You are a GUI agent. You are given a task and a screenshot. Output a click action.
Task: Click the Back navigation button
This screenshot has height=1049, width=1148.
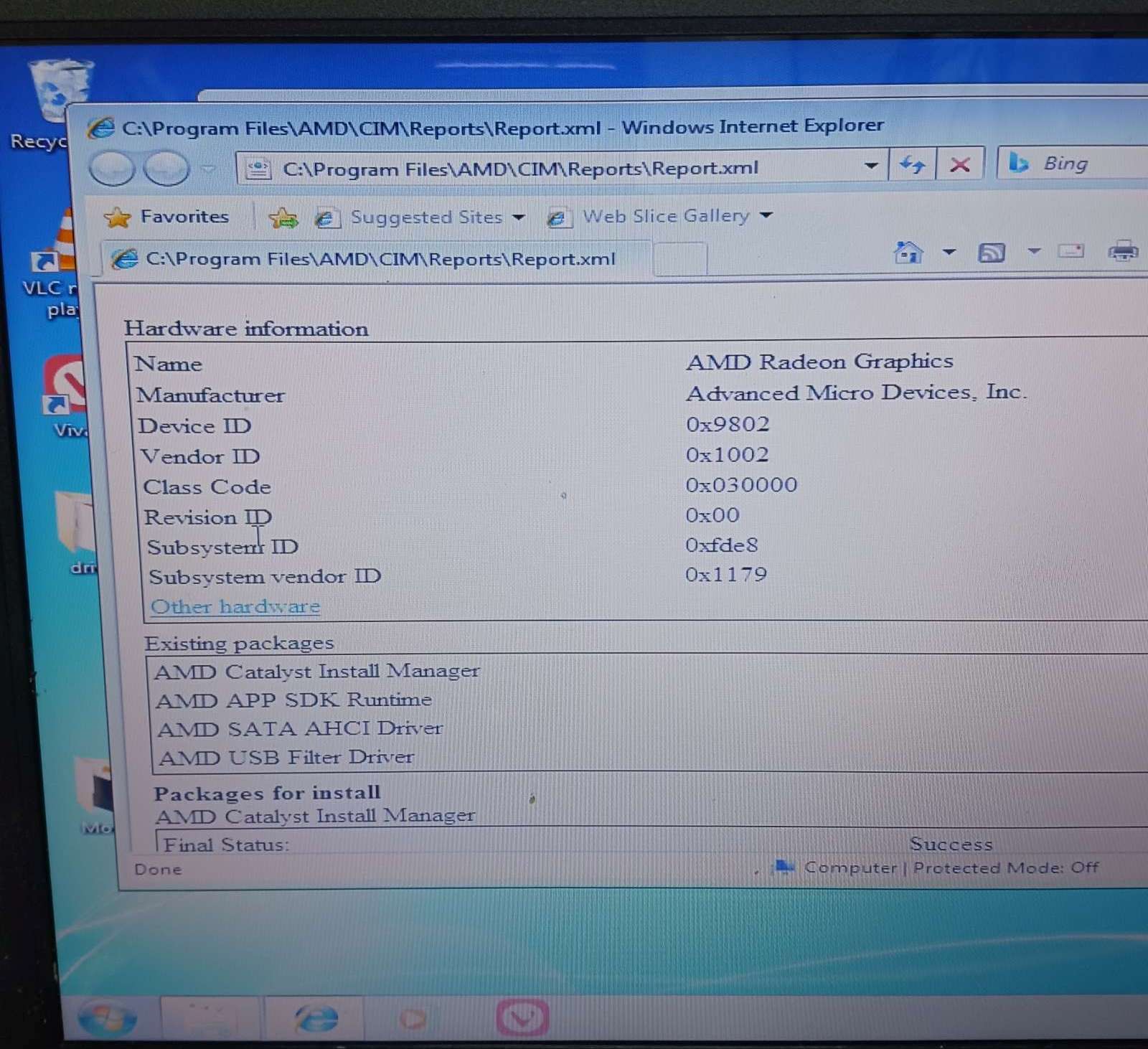[x=111, y=169]
